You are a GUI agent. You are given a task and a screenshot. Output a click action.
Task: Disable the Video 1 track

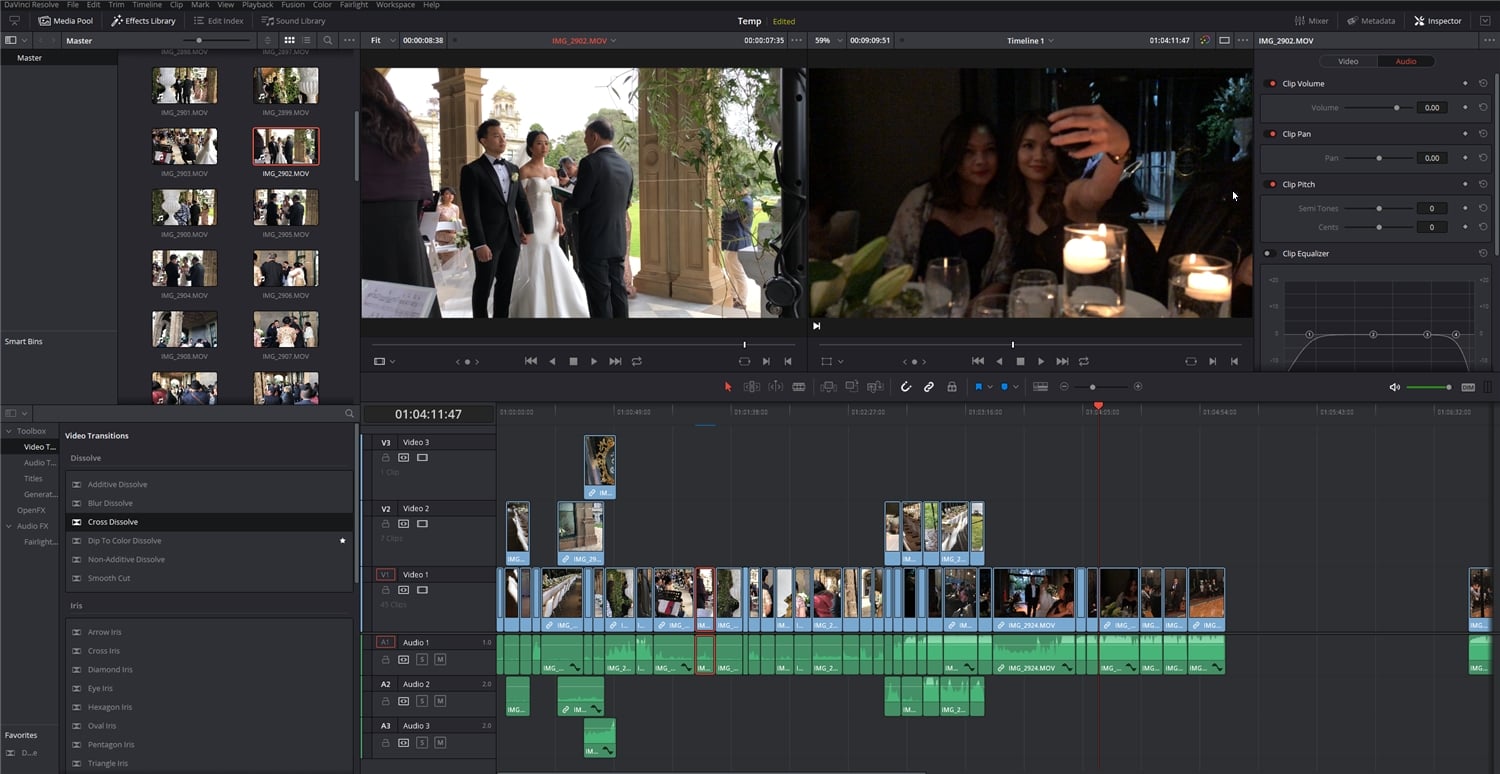click(x=422, y=591)
